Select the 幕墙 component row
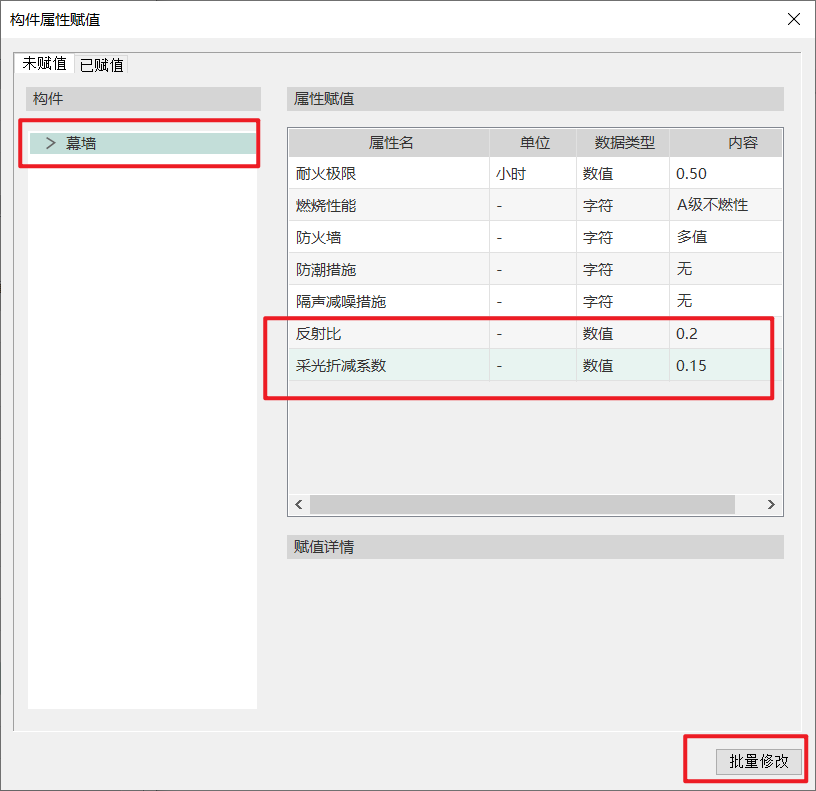This screenshot has height=791, width=816. tap(143, 143)
